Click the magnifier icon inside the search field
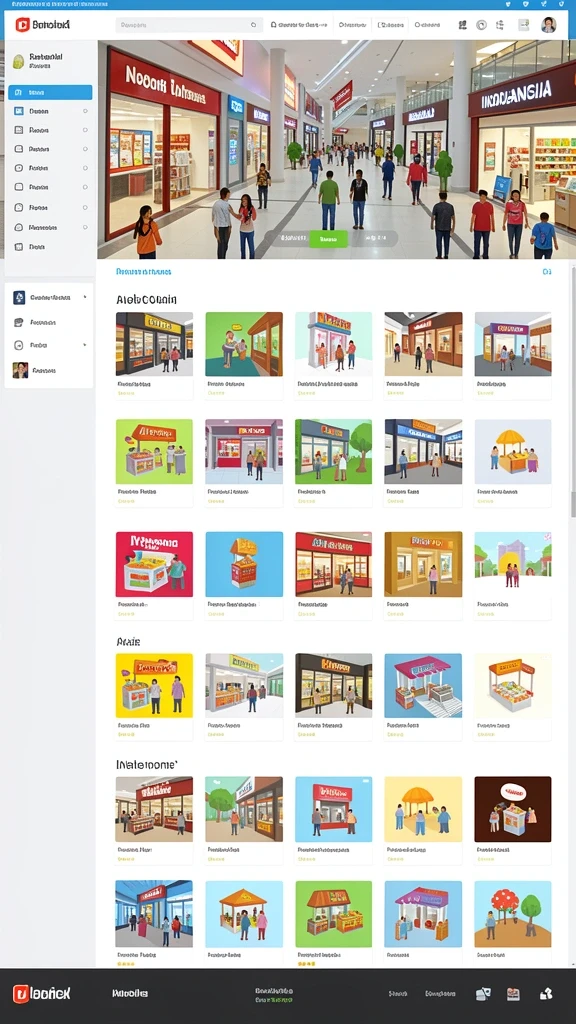The height and width of the screenshot is (1024, 576). (253, 25)
